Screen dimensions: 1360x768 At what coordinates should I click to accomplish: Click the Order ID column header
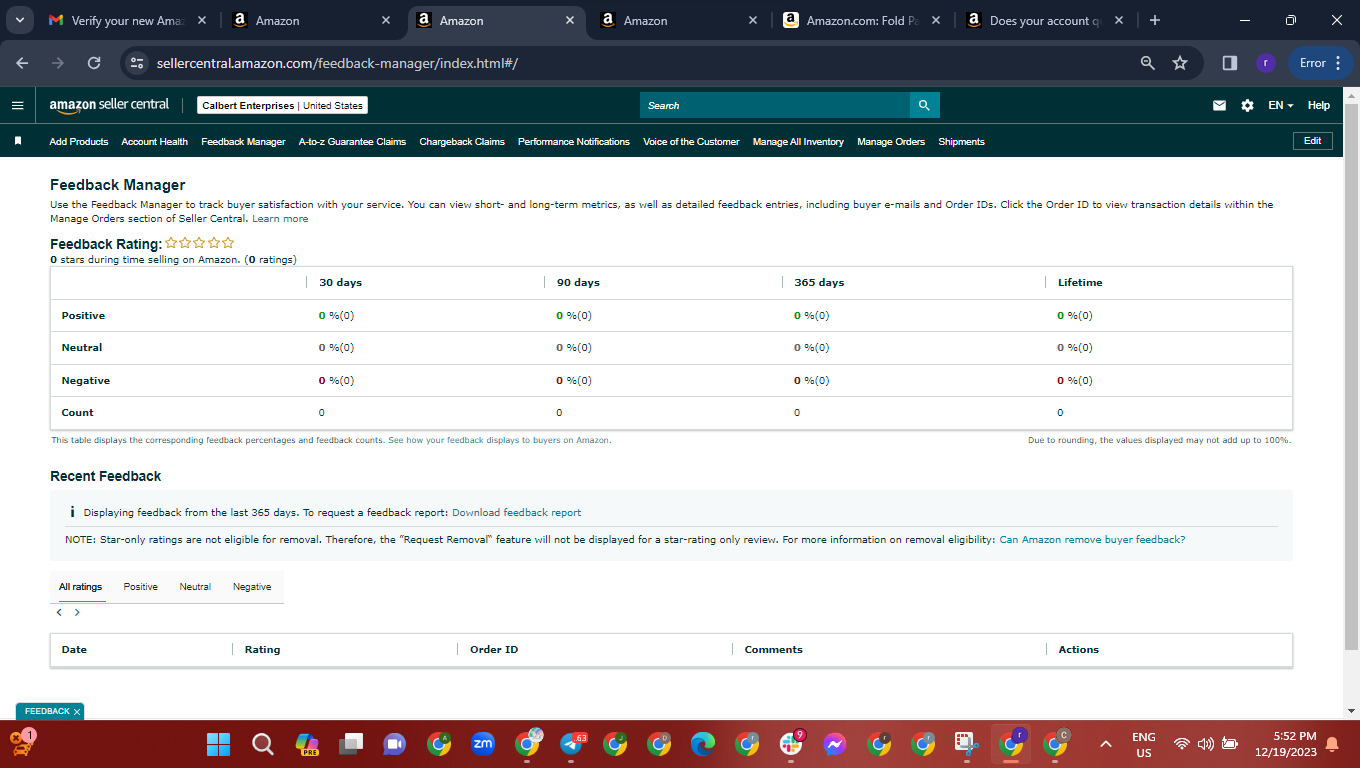pos(494,650)
